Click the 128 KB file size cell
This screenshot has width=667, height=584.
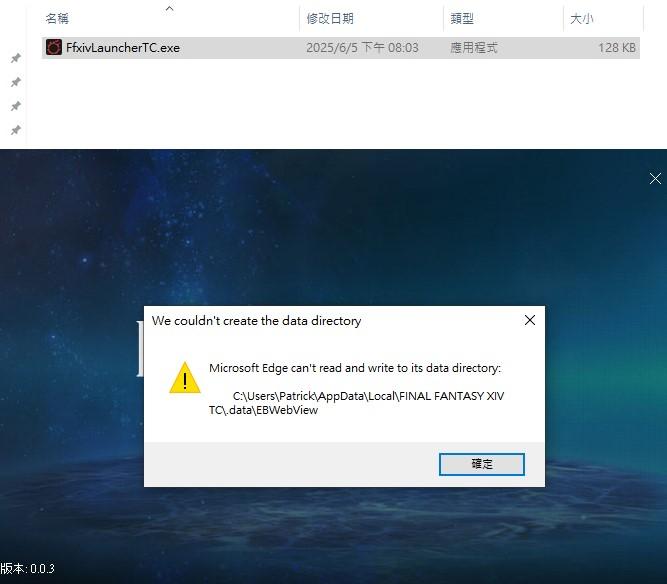617,48
